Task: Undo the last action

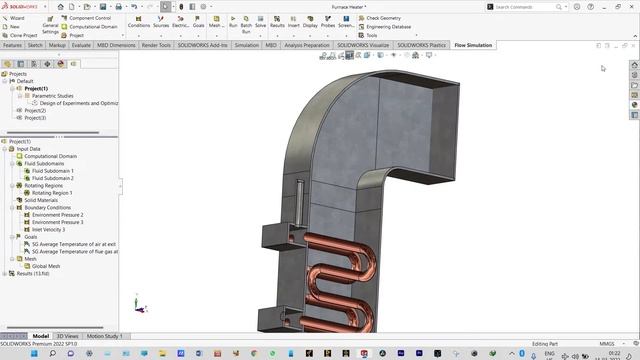Action: pos(134,7)
